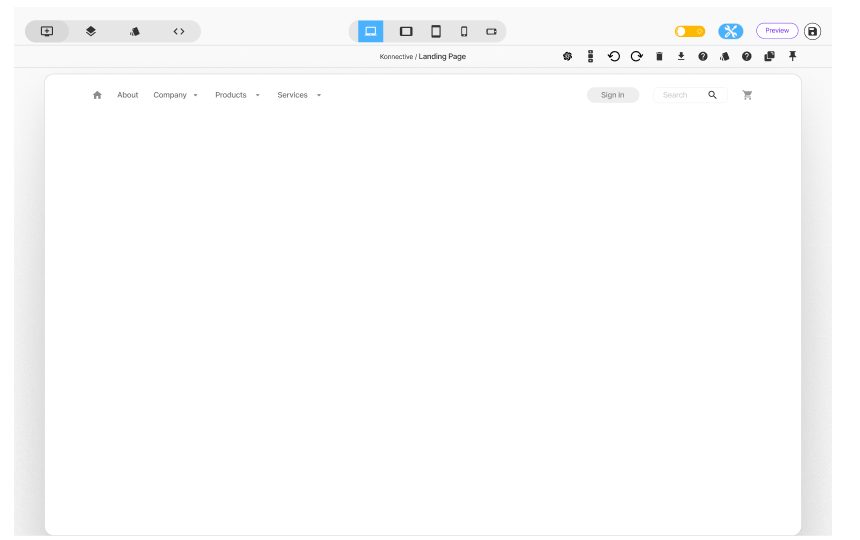Select desktop viewport preview
Viewport: 860px width, 540px height.
[371, 31]
